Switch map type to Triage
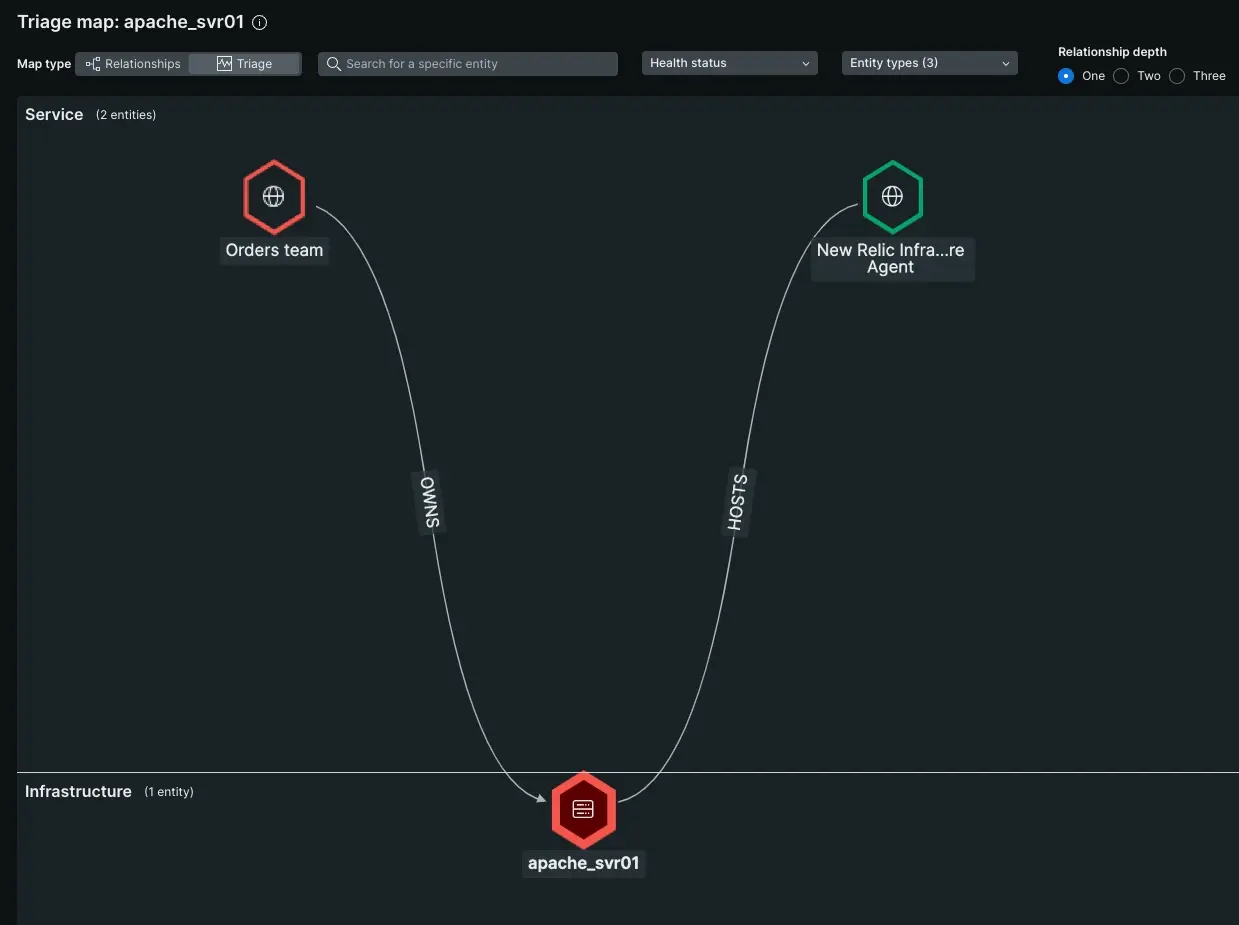Viewport: 1239px width, 925px height. point(244,64)
